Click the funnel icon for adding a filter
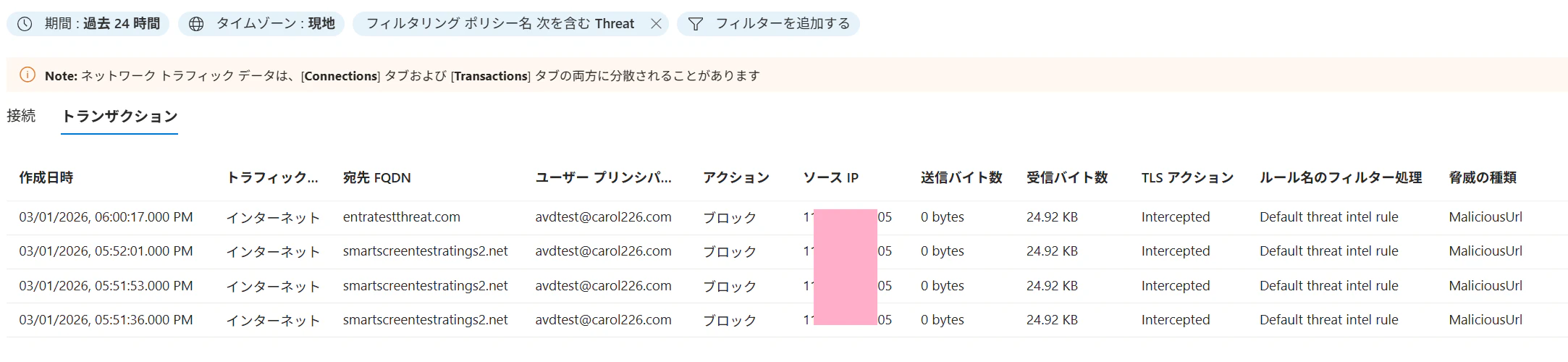 point(695,24)
